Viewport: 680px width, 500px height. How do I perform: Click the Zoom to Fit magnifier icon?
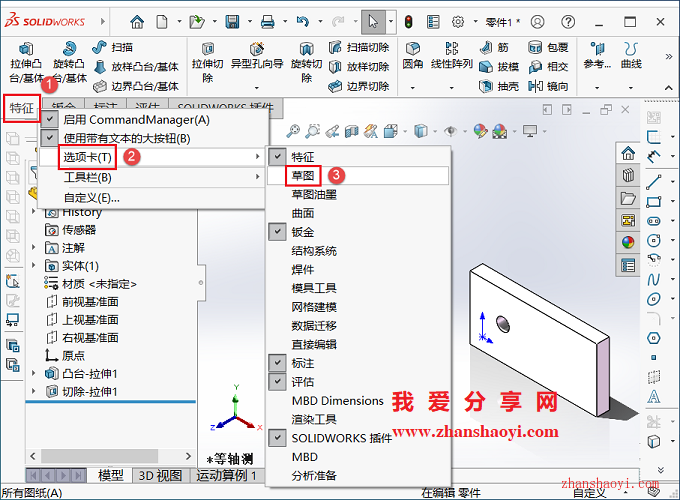(293, 131)
